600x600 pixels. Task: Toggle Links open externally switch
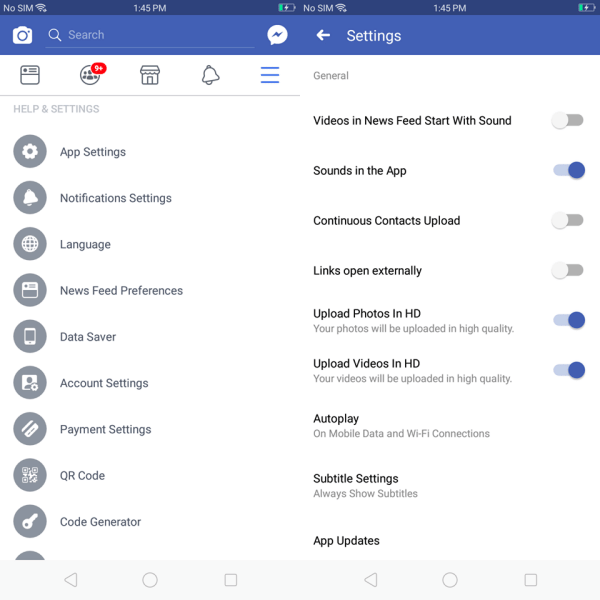[x=568, y=271]
